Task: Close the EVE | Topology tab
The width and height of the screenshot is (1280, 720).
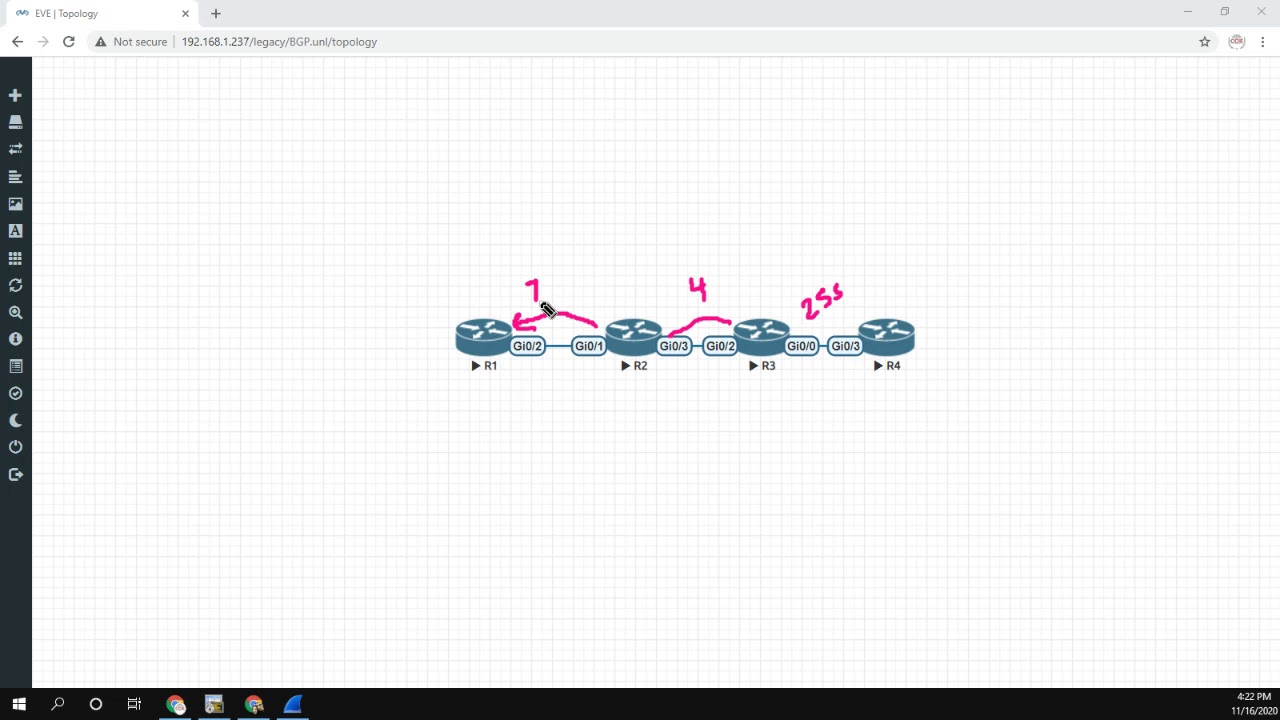Action: coord(185,14)
